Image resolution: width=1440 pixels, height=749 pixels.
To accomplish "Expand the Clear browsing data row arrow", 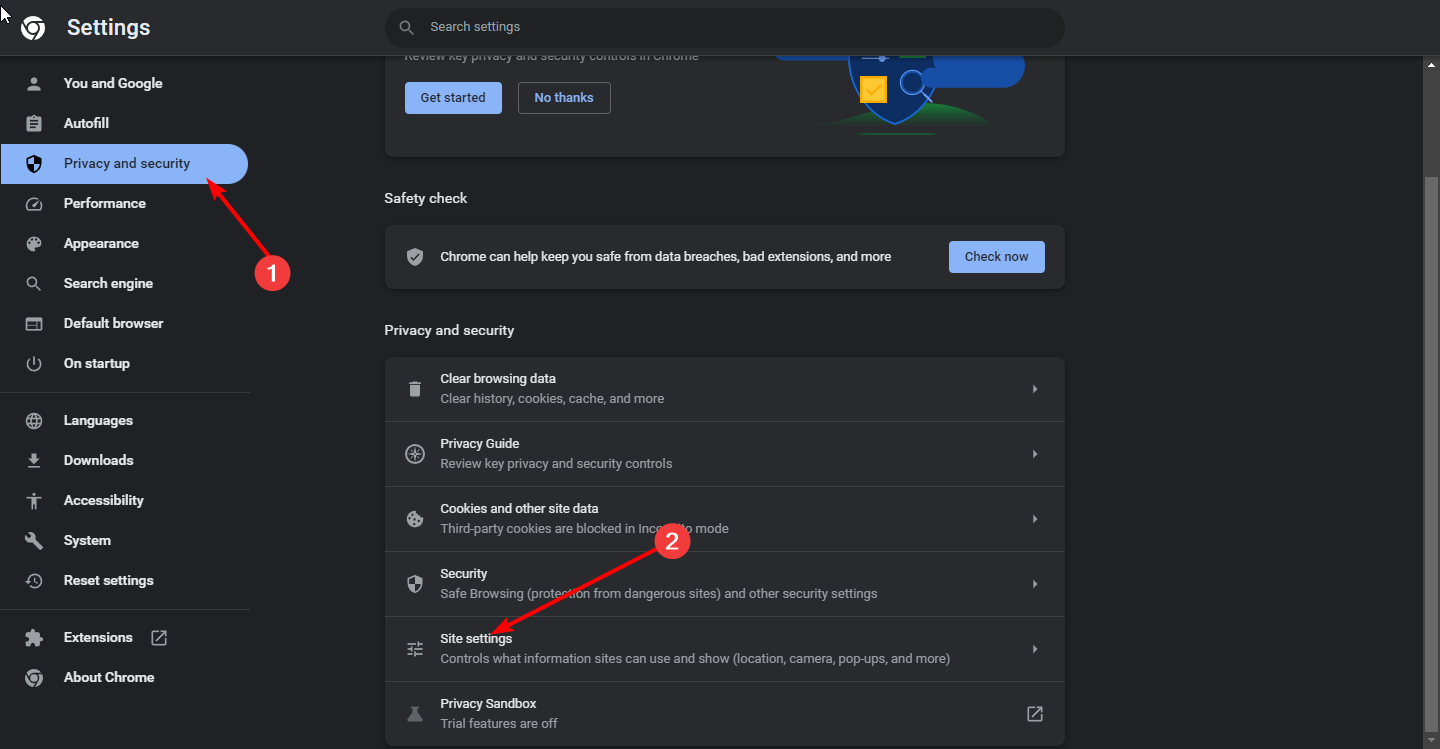I will pyautogui.click(x=1035, y=389).
